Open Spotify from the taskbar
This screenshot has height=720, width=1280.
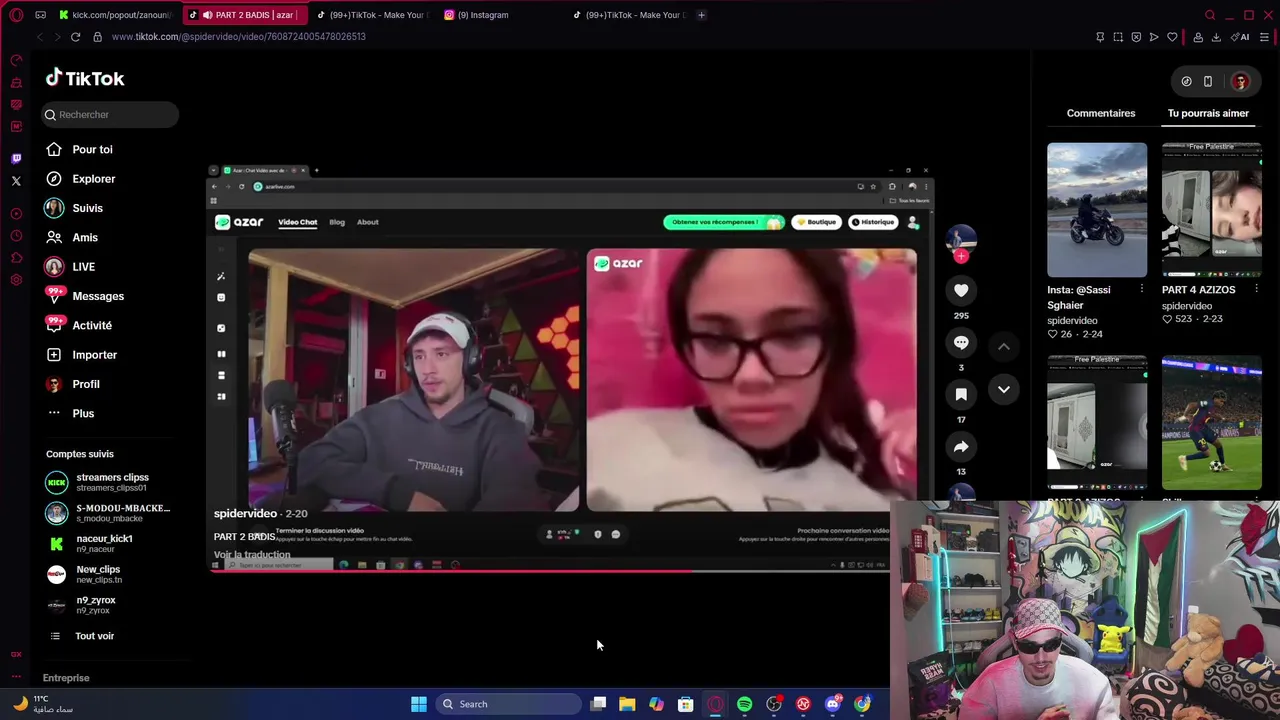(744, 704)
